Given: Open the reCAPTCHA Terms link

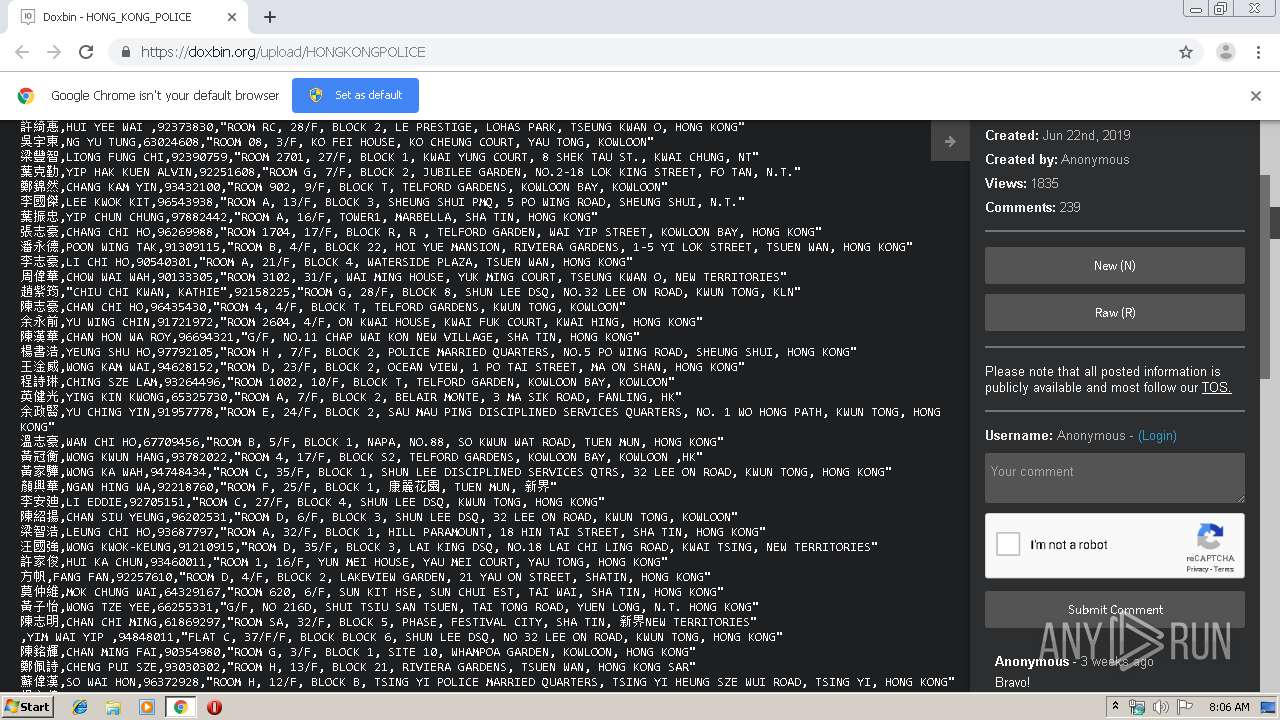Looking at the screenshot, I should 1224,569.
